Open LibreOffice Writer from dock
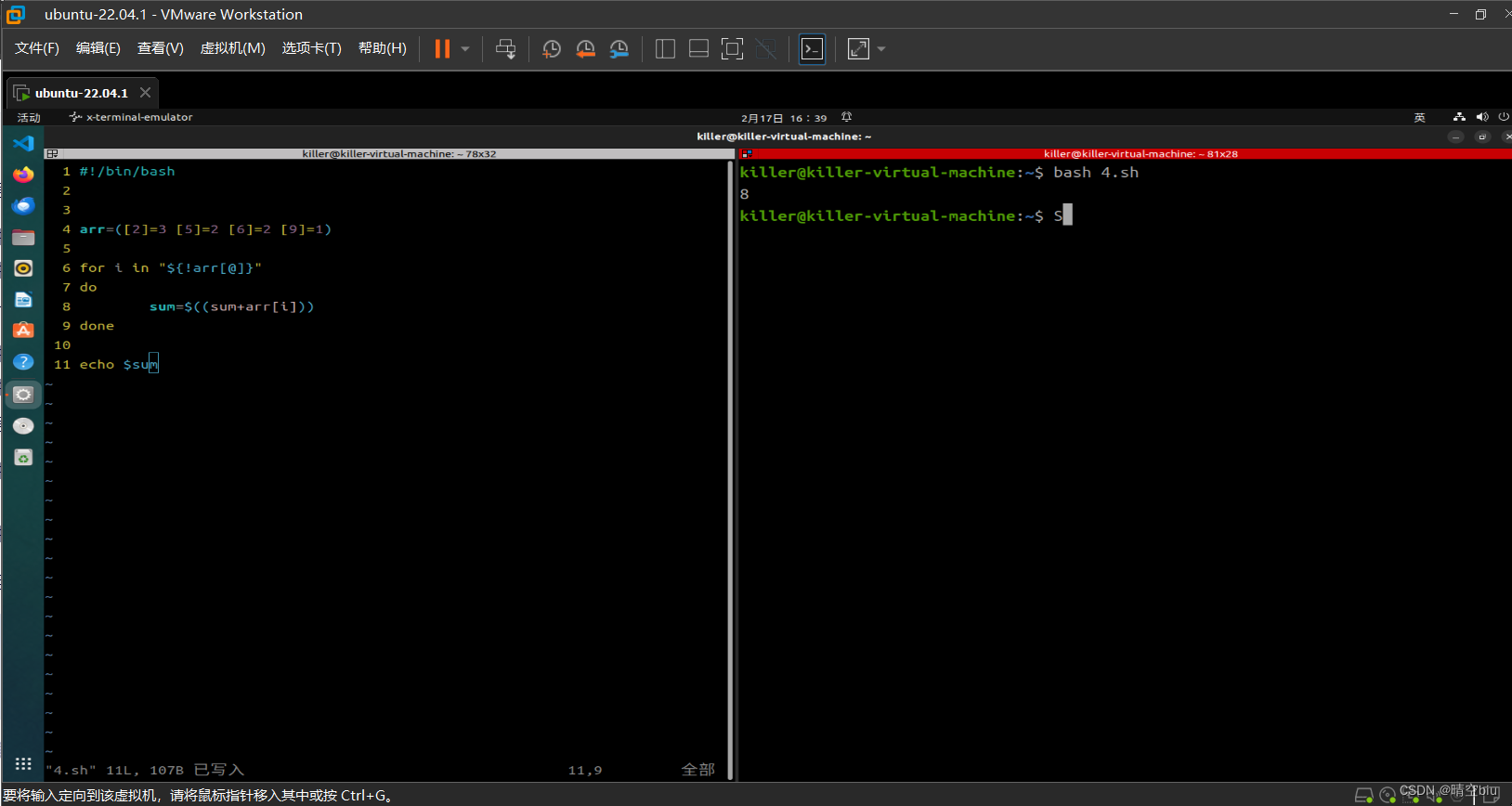This screenshot has width=1512, height=806. (x=24, y=300)
